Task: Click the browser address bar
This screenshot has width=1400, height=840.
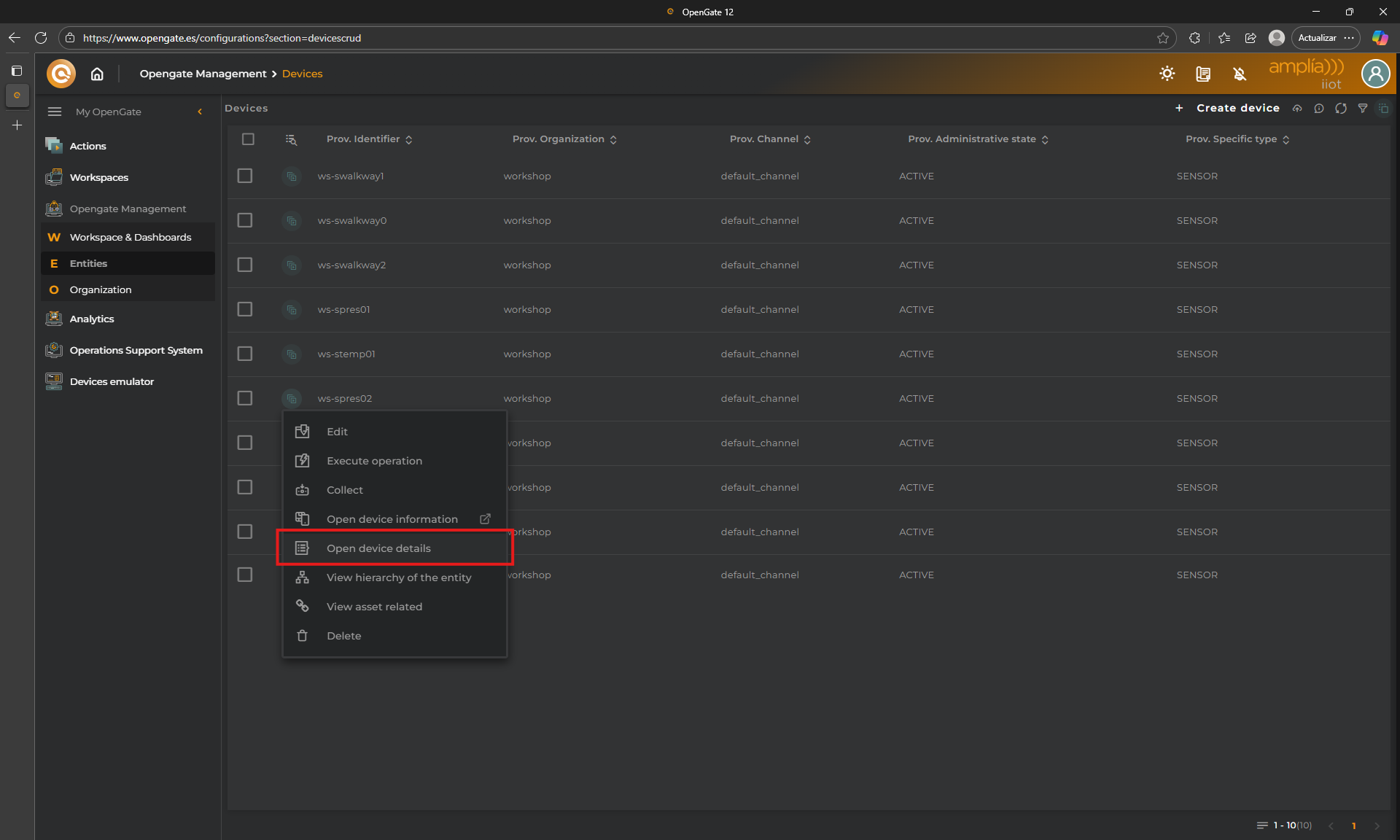Action: click(x=583, y=38)
